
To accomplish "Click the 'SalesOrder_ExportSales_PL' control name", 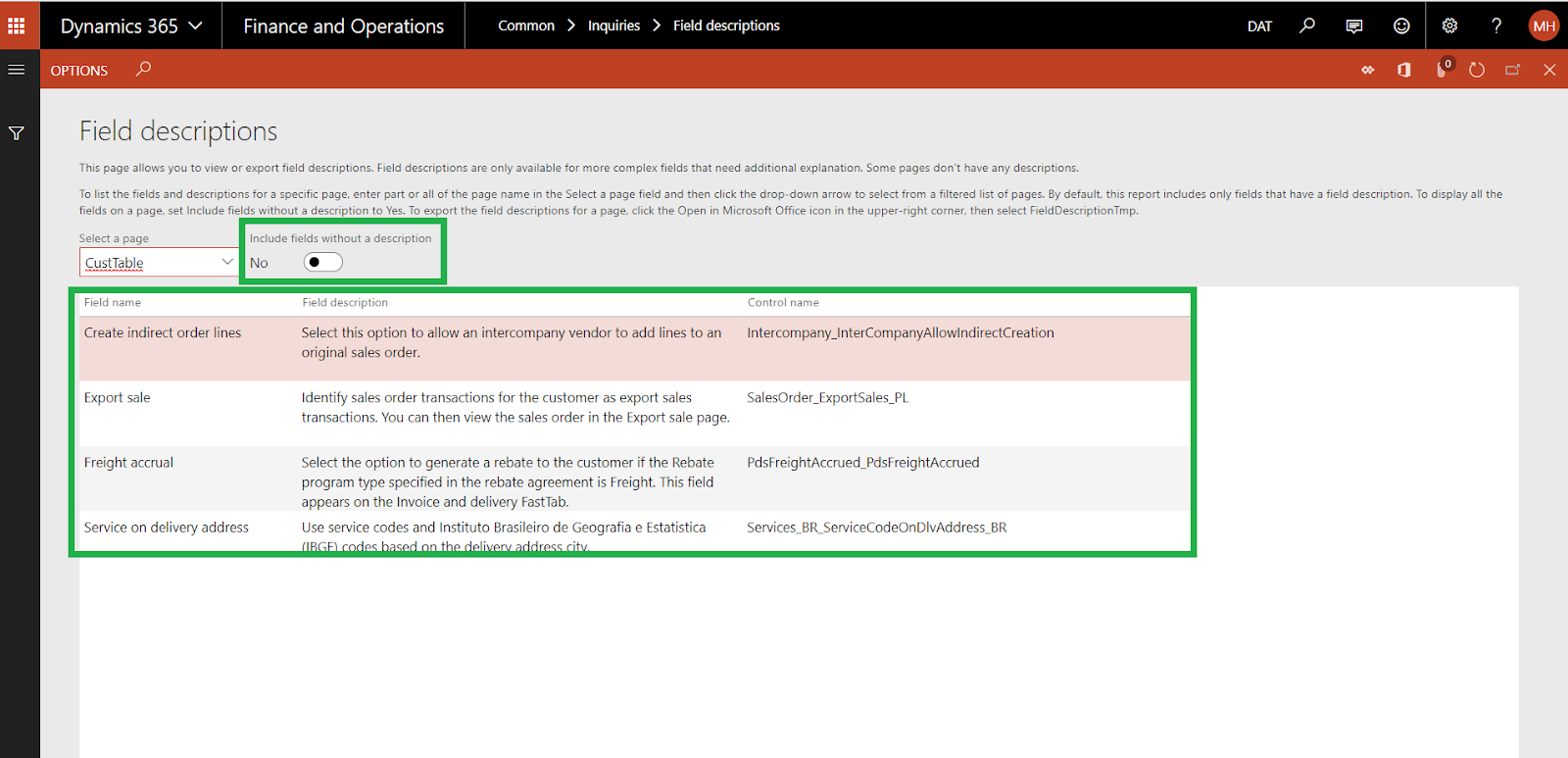I will click(828, 397).
